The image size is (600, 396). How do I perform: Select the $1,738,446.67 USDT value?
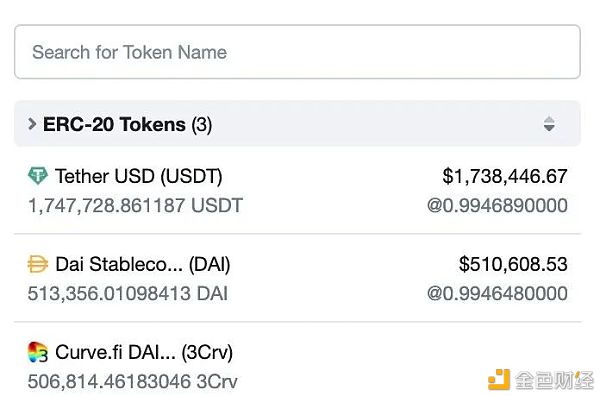pos(505,176)
